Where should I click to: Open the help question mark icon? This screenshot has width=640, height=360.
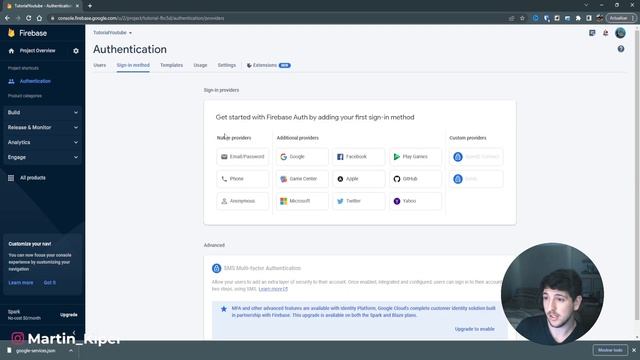621,49
